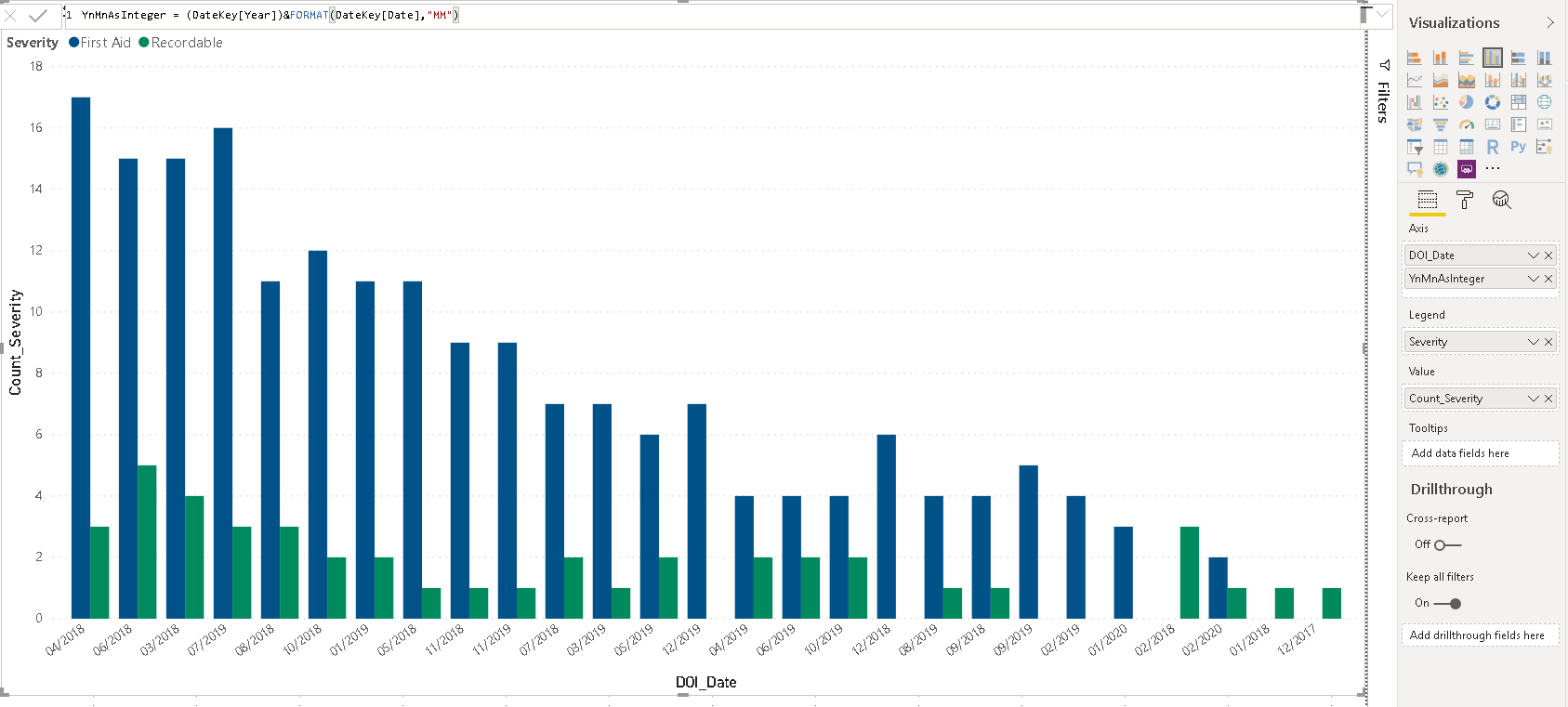1568x707 pixels.
Task: Select the waterfall chart visual
Action: click(x=1415, y=102)
